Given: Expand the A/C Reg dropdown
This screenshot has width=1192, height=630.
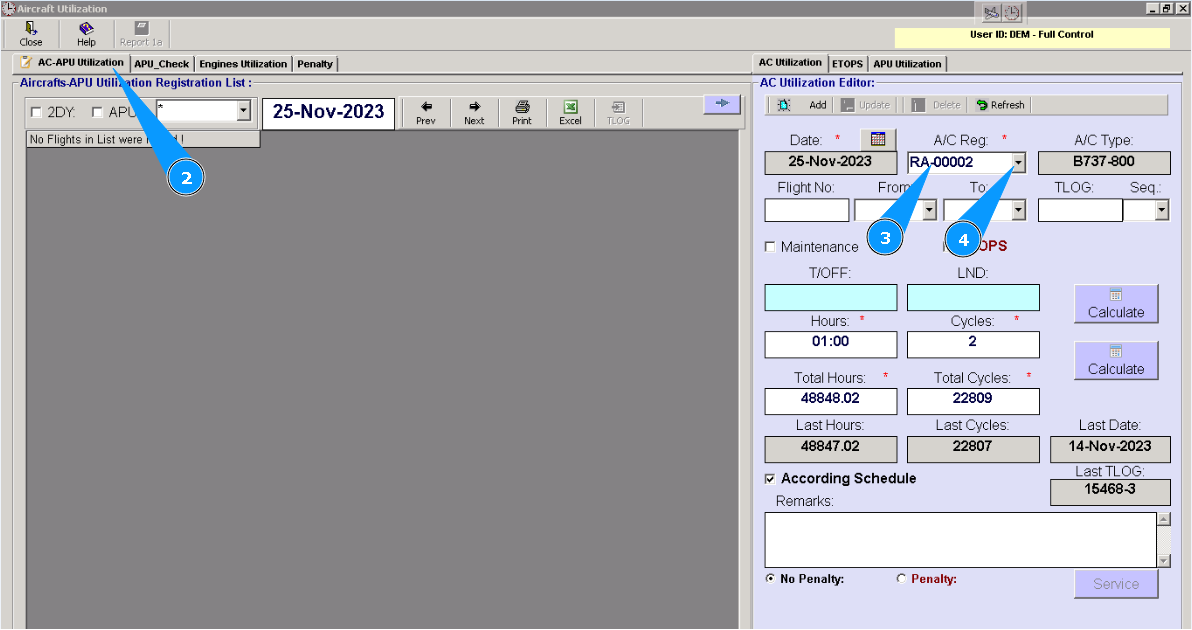Looking at the screenshot, I should (x=1018, y=163).
